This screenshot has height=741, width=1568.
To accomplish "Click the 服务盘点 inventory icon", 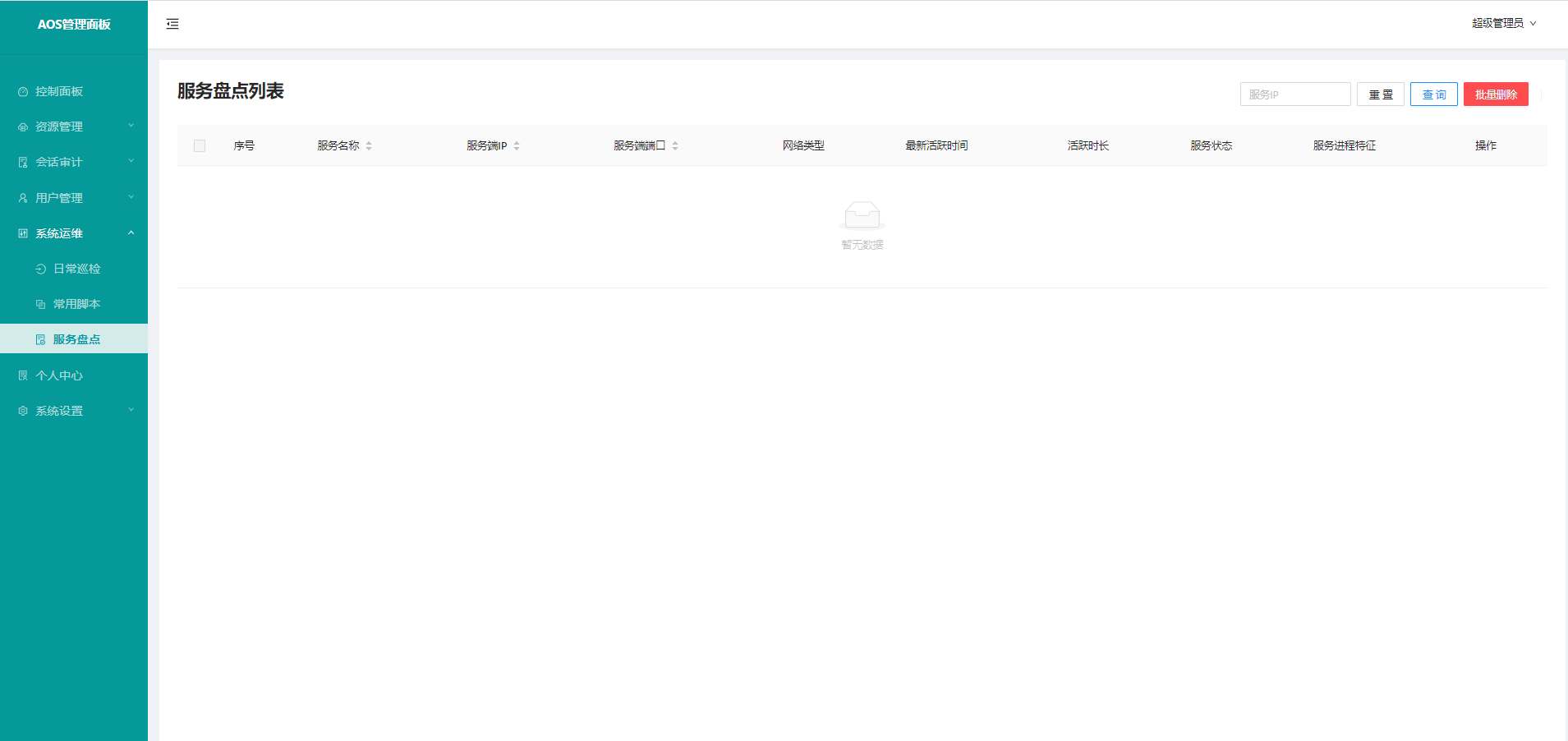I will click(x=41, y=340).
